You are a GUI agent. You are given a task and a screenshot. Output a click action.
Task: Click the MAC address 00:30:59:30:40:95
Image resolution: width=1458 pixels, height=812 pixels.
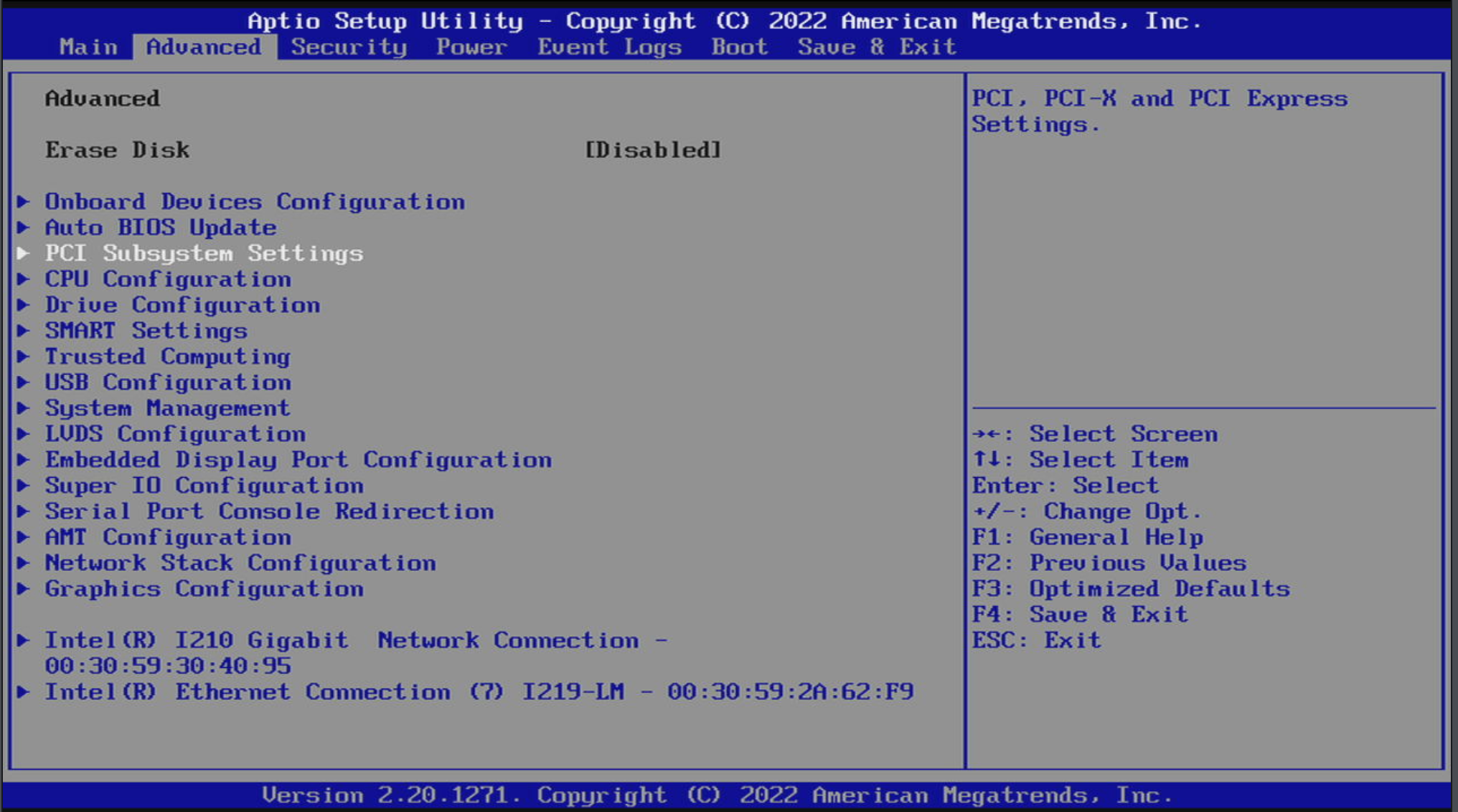coord(168,666)
